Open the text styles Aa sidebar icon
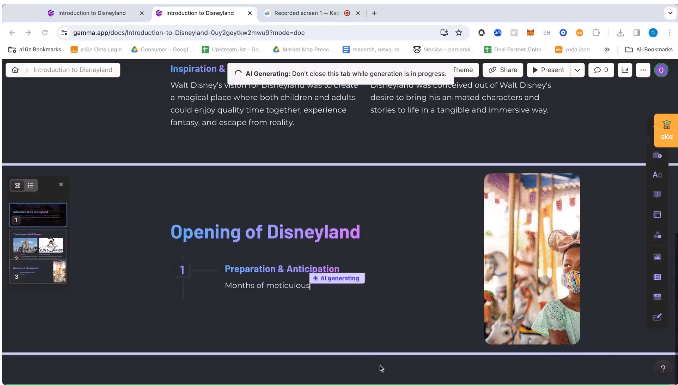678x385 pixels. tap(657, 175)
